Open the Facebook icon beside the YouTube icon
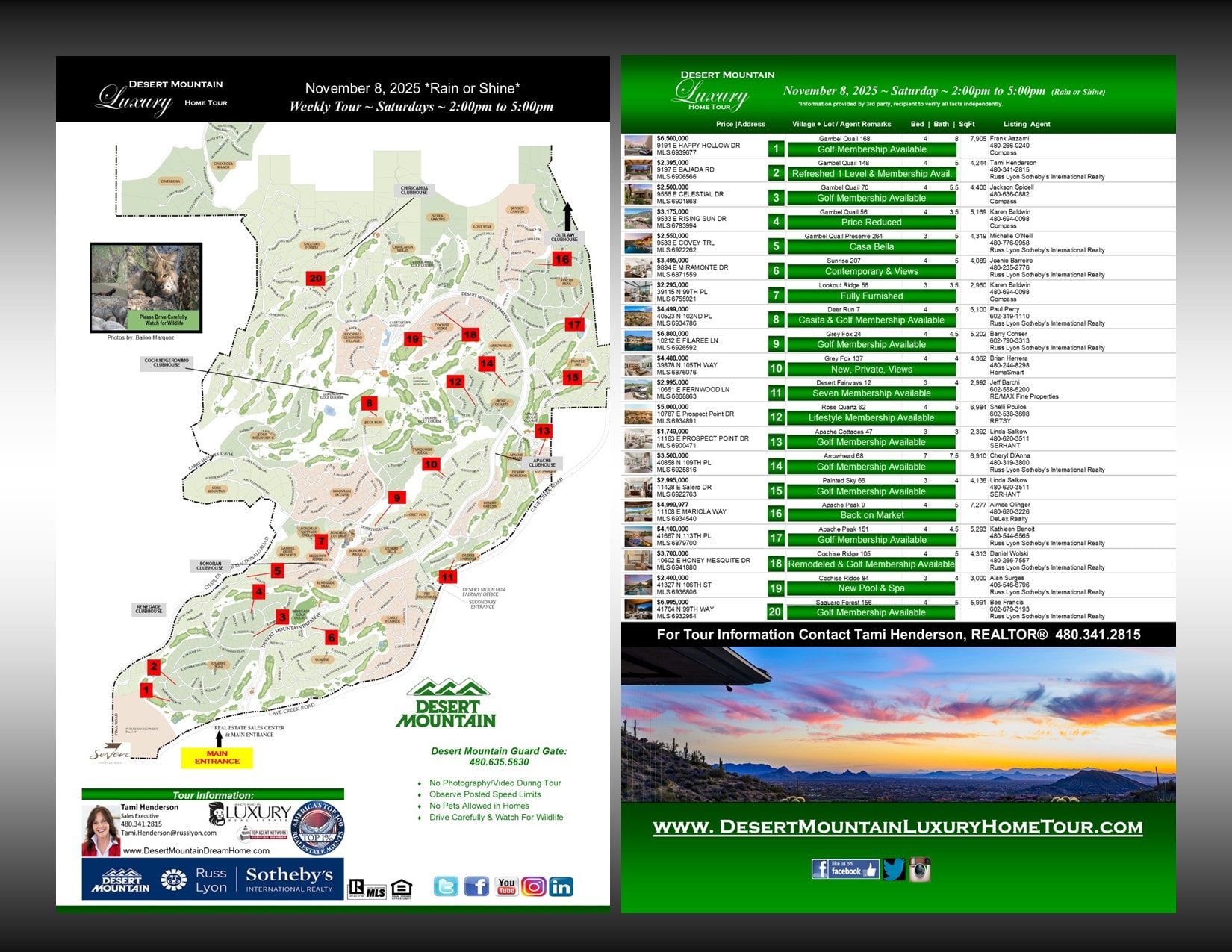 point(476,886)
